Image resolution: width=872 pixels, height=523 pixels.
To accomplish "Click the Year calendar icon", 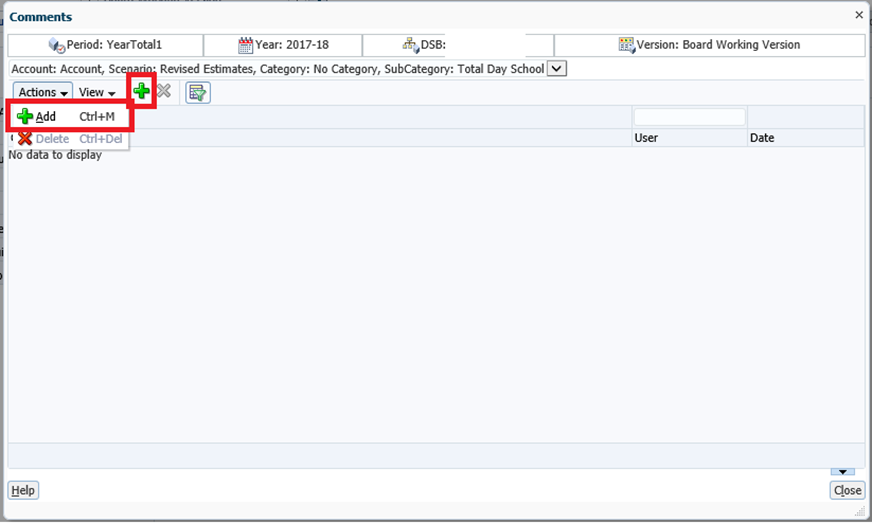I will (x=246, y=45).
